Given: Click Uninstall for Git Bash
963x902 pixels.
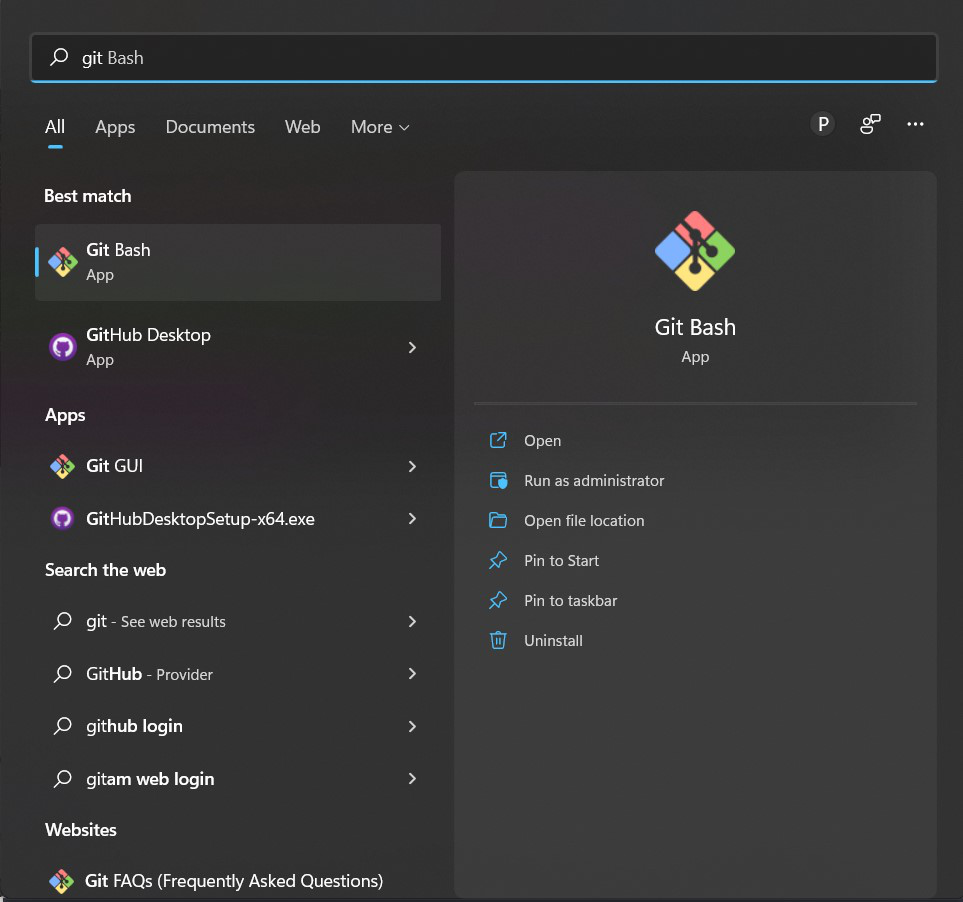Looking at the screenshot, I should click(553, 640).
